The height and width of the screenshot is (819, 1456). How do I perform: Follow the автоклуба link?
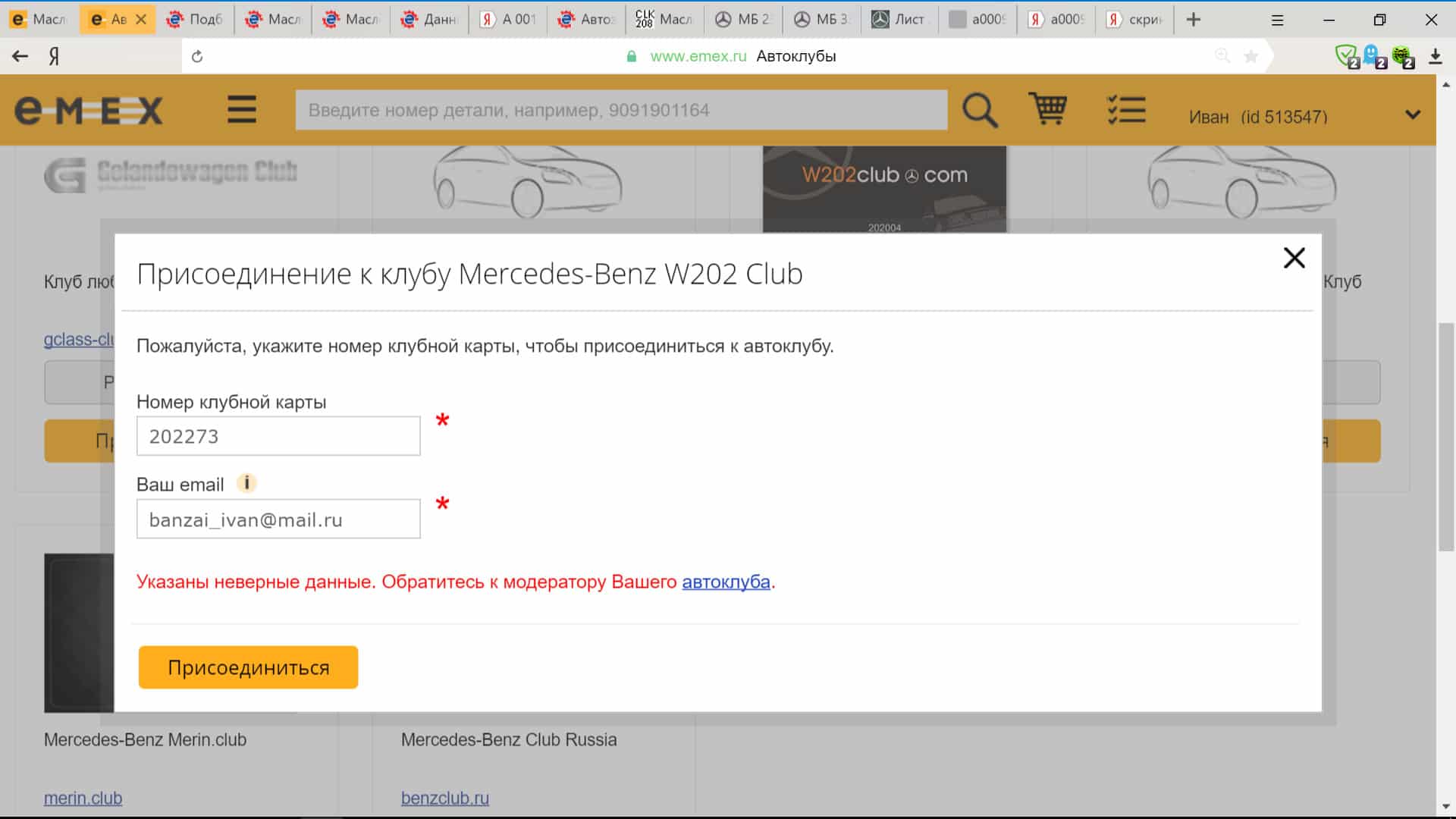pyautogui.click(x=726, y=582)
